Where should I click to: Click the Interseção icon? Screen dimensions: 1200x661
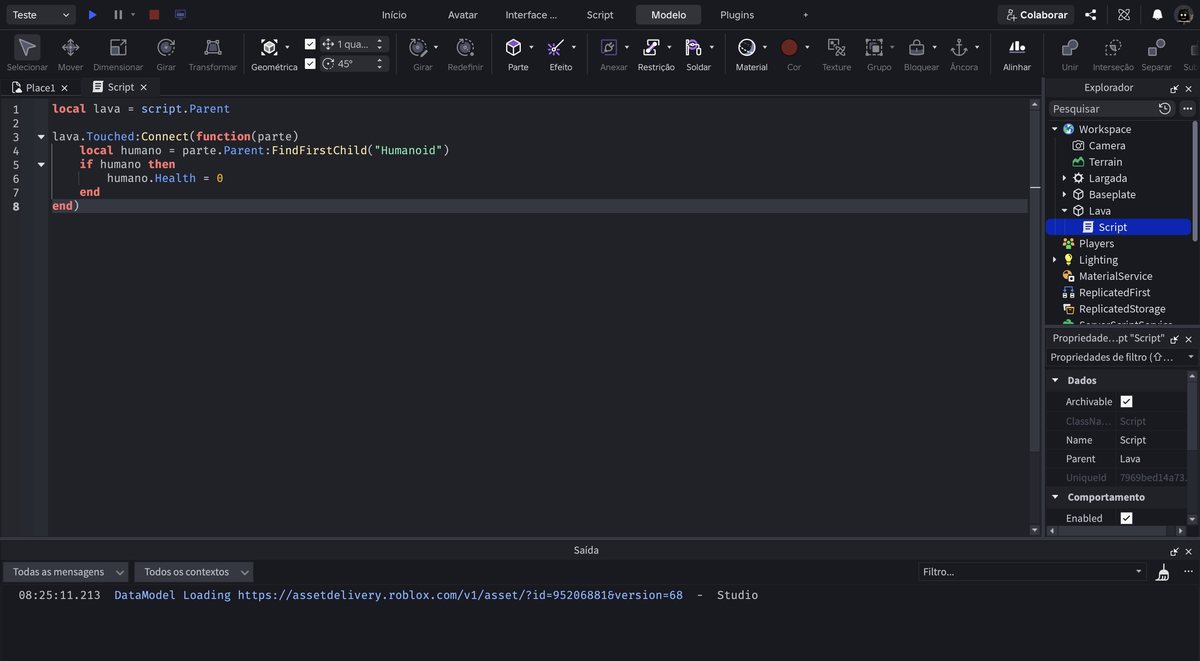pos(1113,47)
